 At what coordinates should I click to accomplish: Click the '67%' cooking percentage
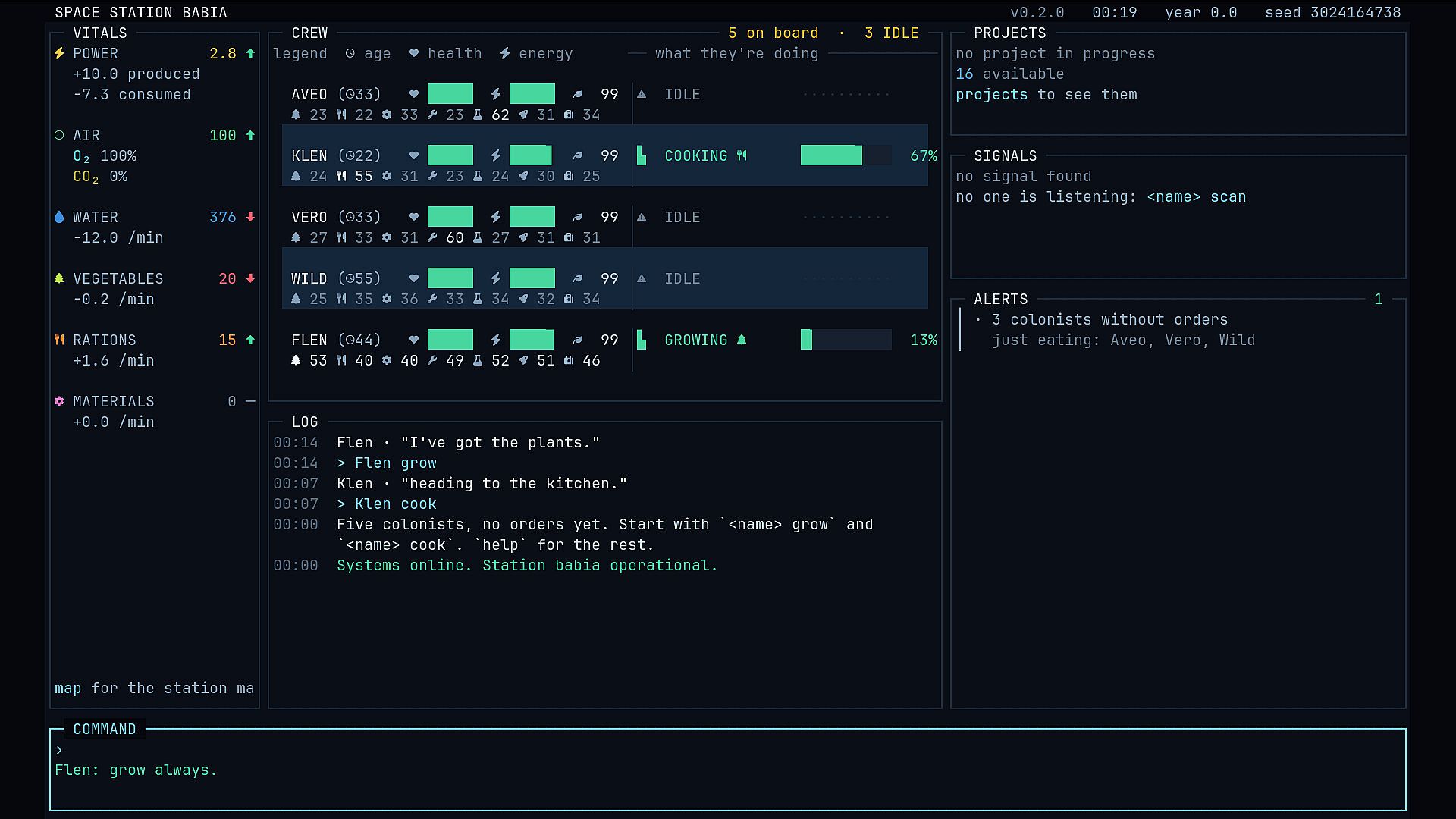(924, 156)
